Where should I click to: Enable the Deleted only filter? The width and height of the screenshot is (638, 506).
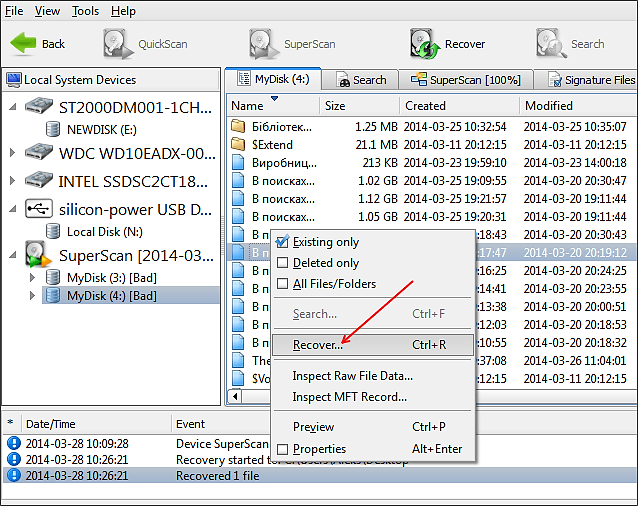pyautogui.click(x=282, y=263)
